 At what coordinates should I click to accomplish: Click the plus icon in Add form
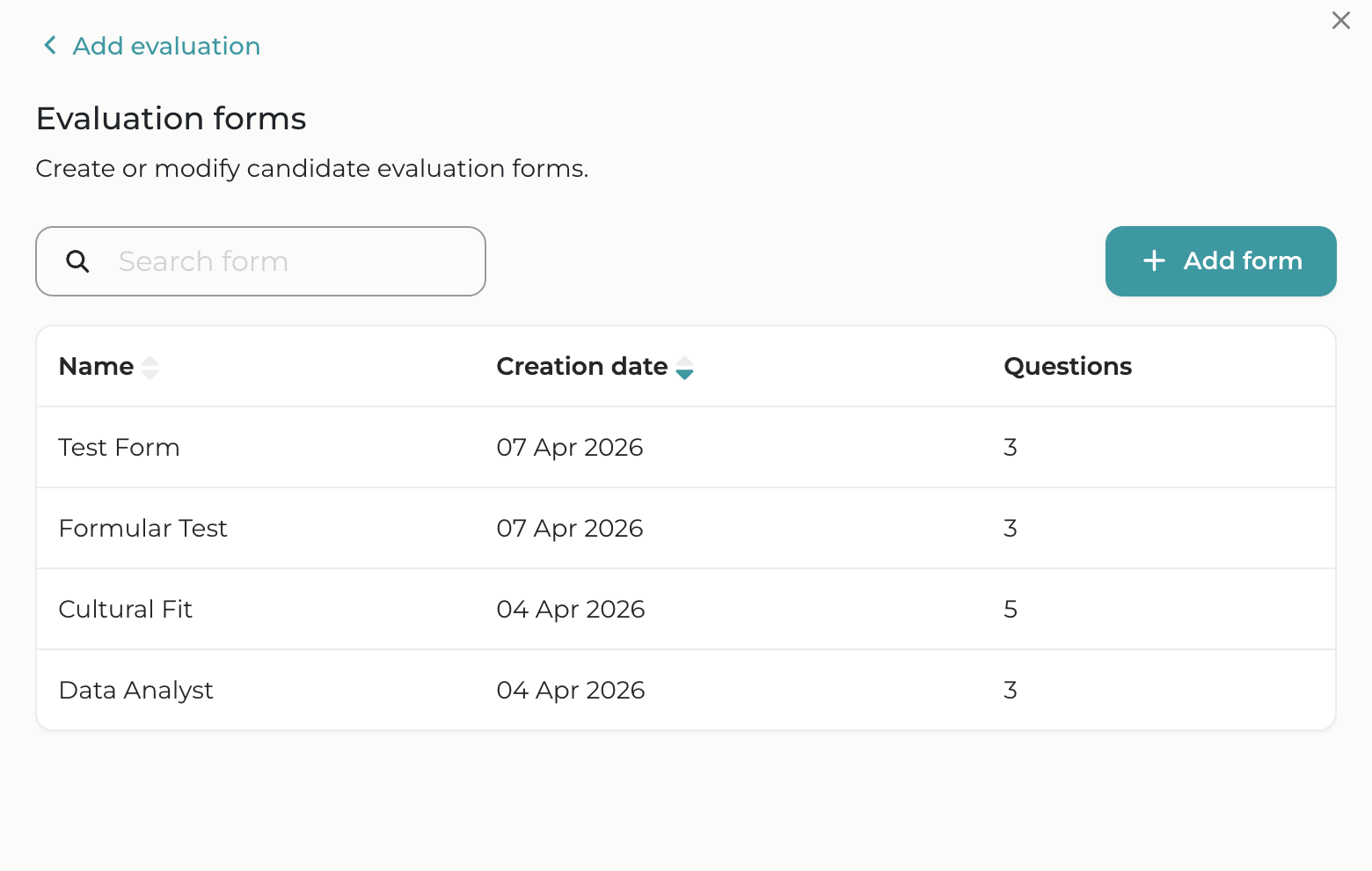[x=1154, y=260]
